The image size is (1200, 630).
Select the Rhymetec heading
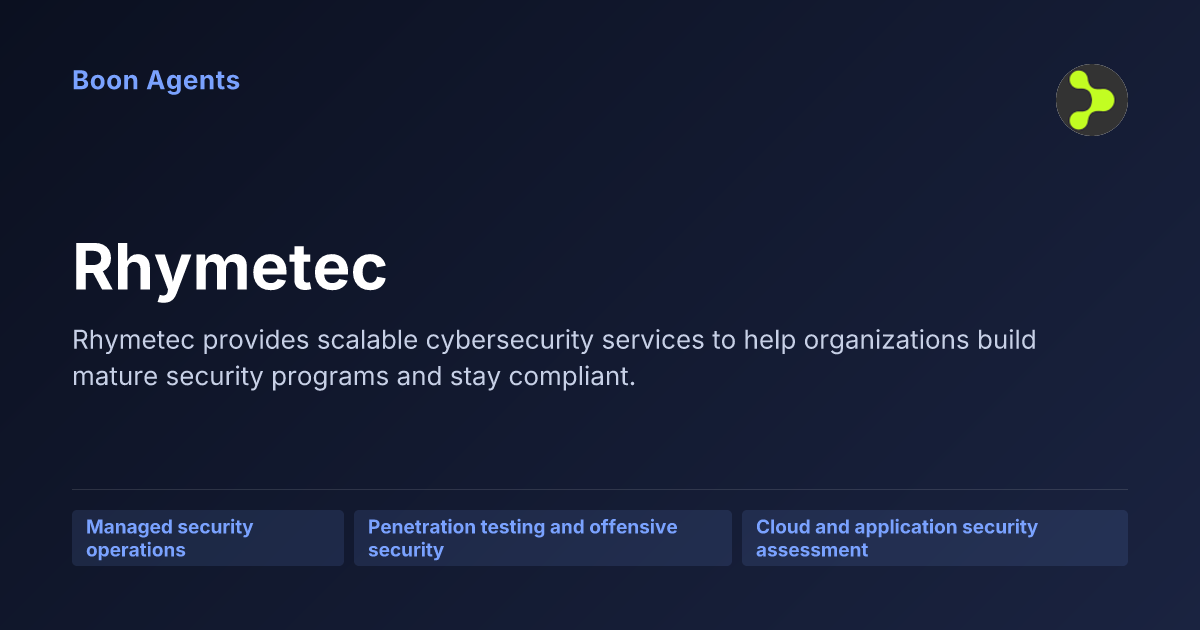click(x=230, y=268)
